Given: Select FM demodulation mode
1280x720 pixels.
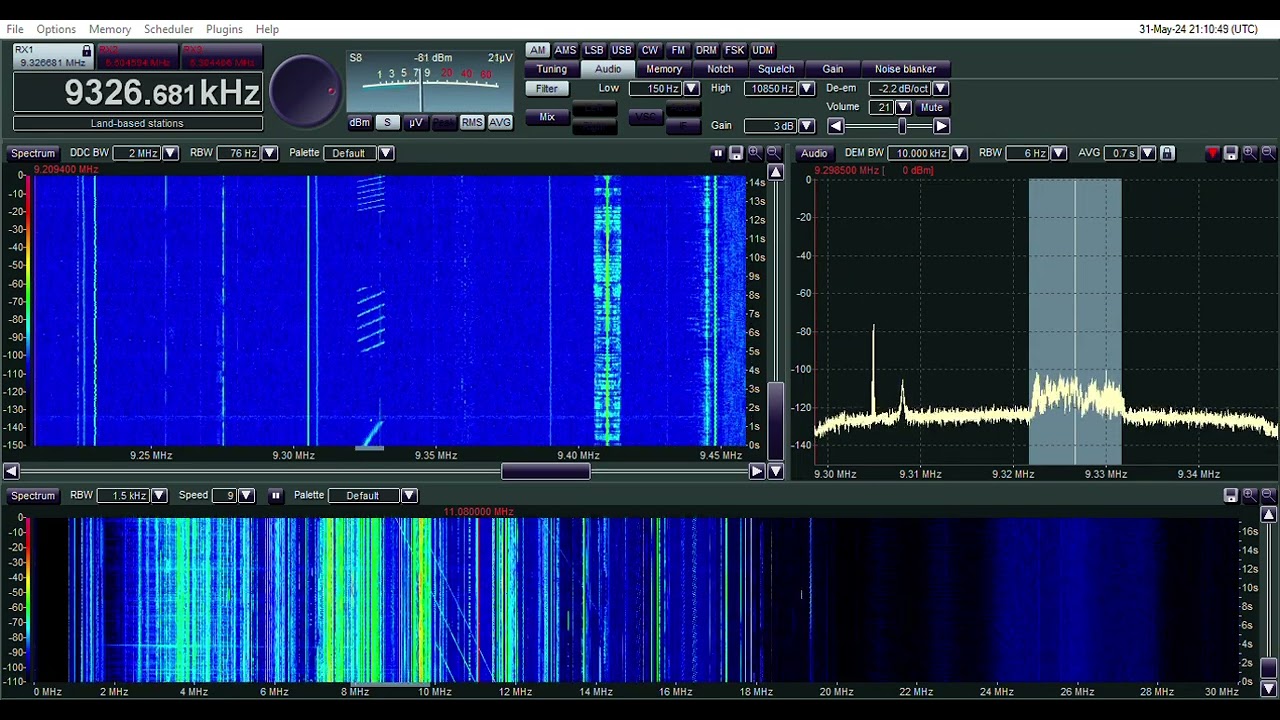Looking at the screenshot, I should tap(678, 50).
